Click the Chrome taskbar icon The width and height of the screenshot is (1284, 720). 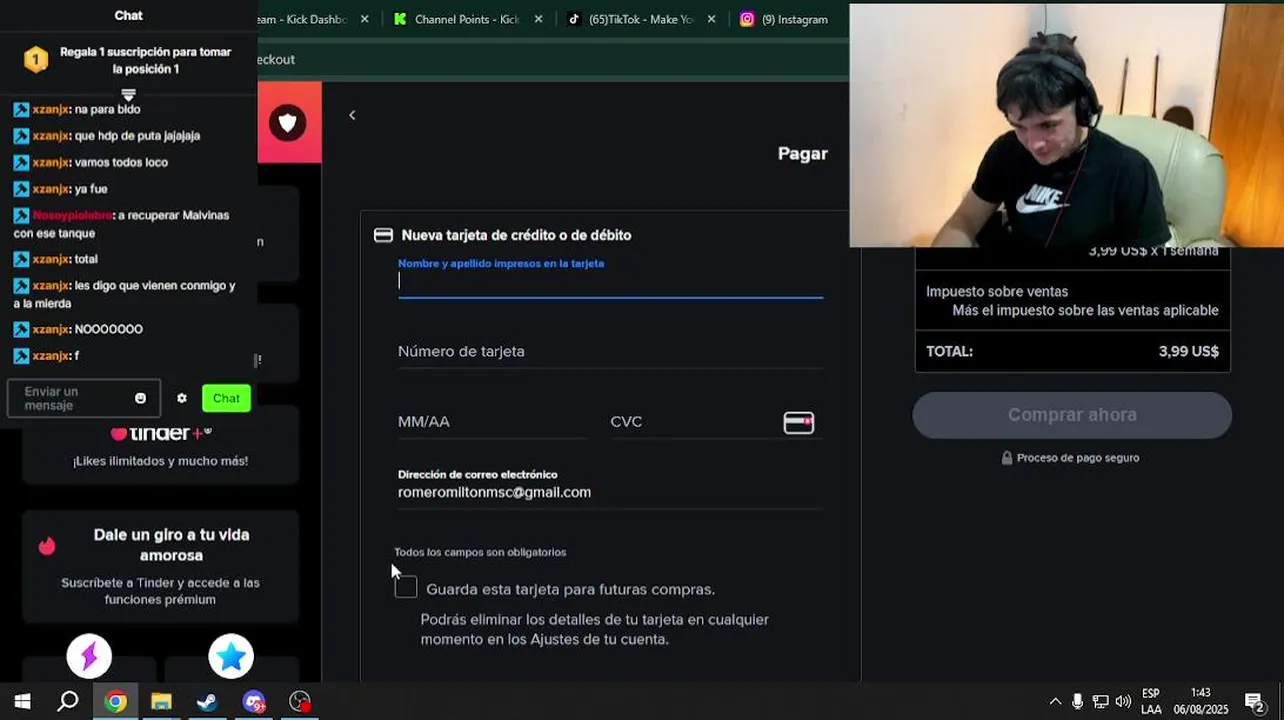coord(115,702)
